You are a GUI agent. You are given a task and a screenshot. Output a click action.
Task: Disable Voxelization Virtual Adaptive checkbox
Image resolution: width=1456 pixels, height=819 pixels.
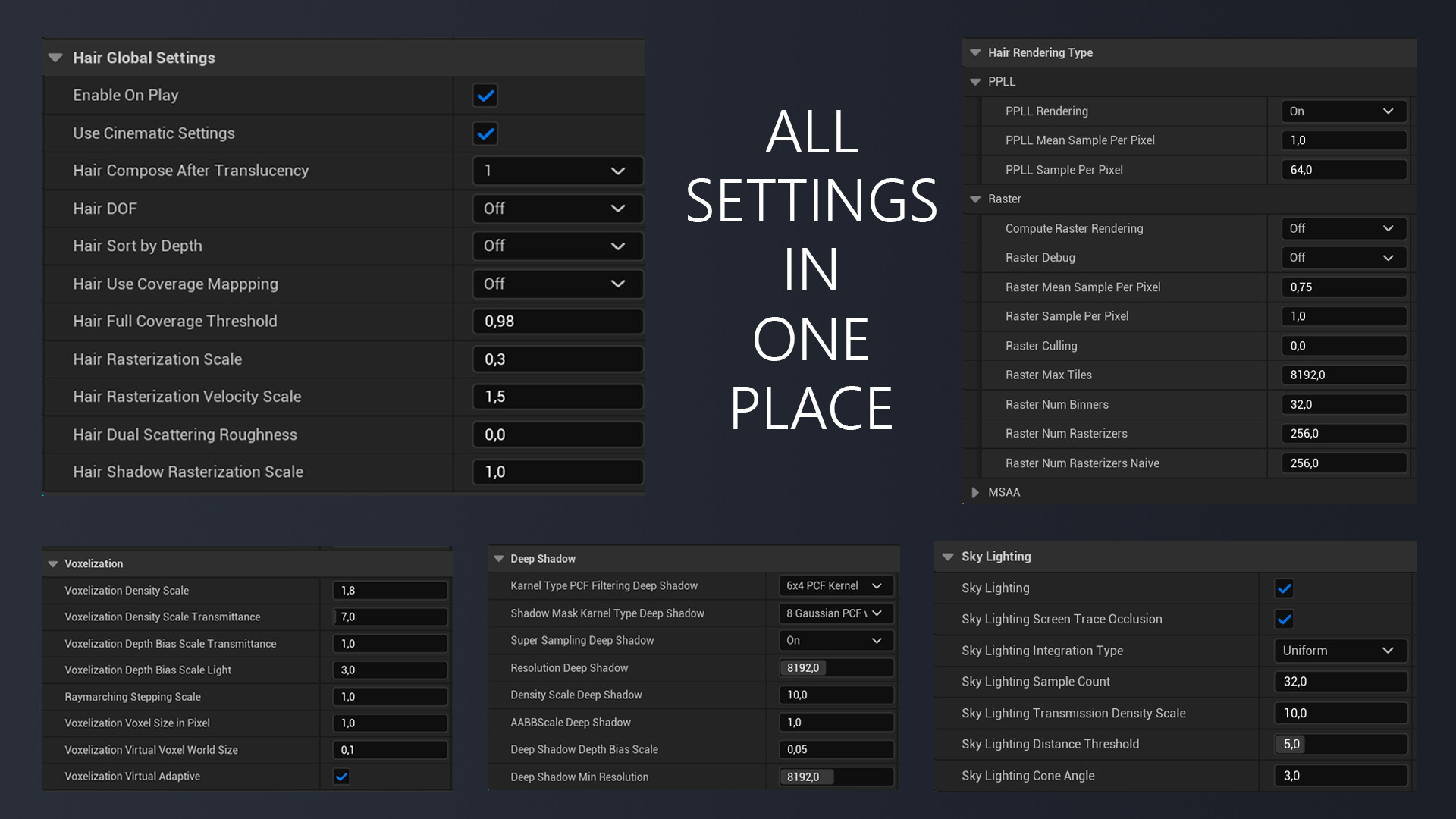[342, 777]
